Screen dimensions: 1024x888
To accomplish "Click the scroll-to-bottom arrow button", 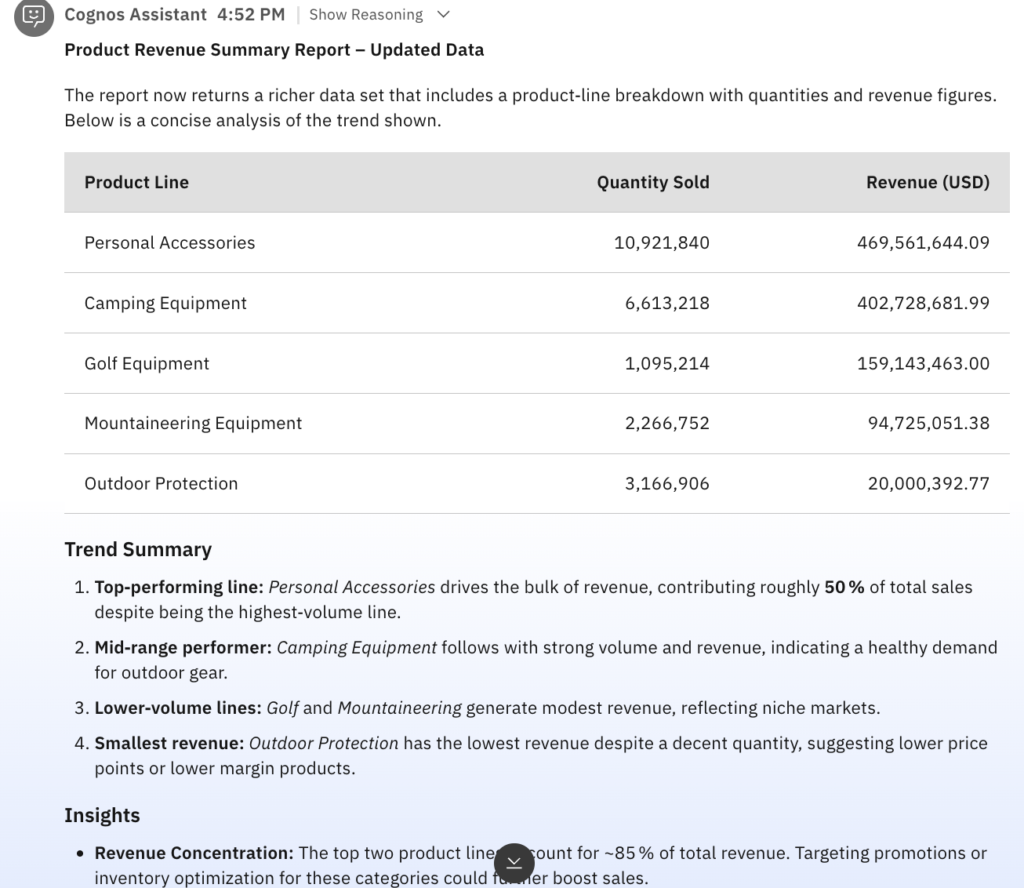I will pos(514,862).
